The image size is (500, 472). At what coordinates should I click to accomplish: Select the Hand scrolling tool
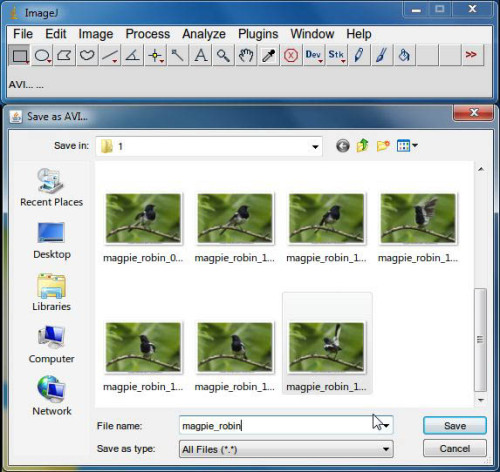pos(246,55)
